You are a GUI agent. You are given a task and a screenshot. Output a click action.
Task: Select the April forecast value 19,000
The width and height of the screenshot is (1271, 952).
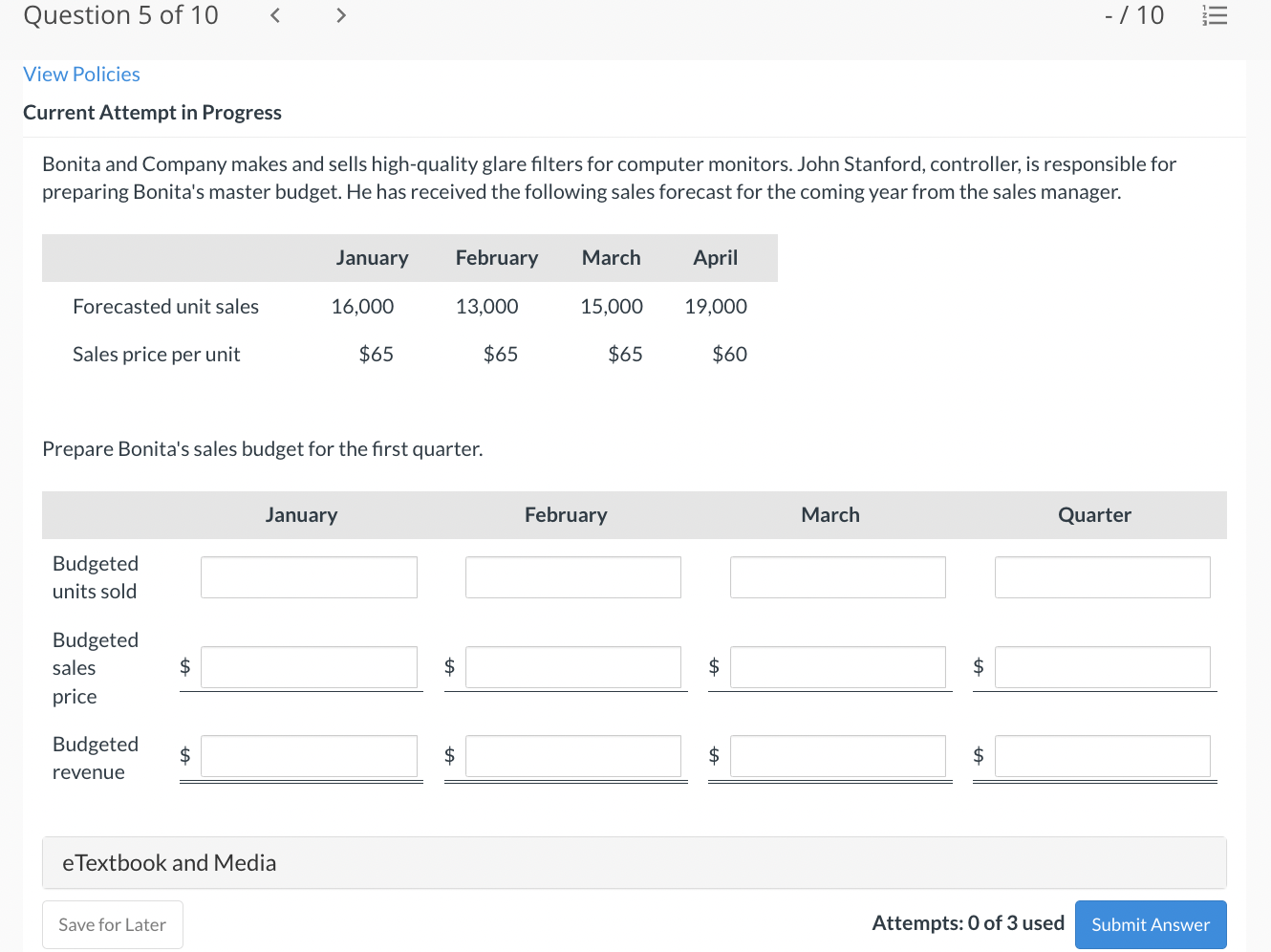[716, 307]
